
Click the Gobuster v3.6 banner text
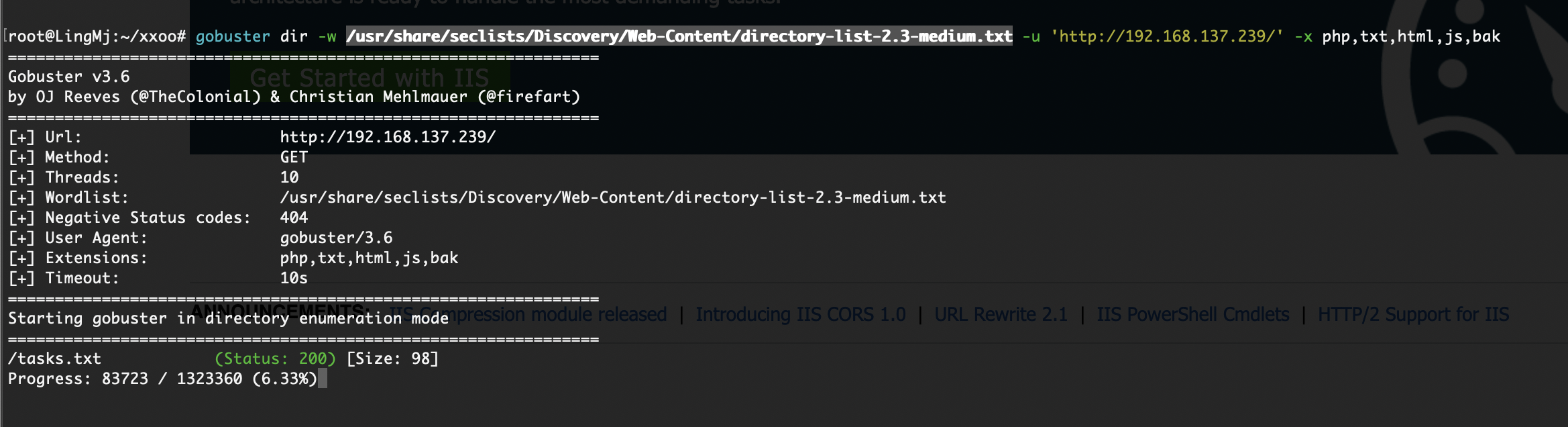point(68,77)
